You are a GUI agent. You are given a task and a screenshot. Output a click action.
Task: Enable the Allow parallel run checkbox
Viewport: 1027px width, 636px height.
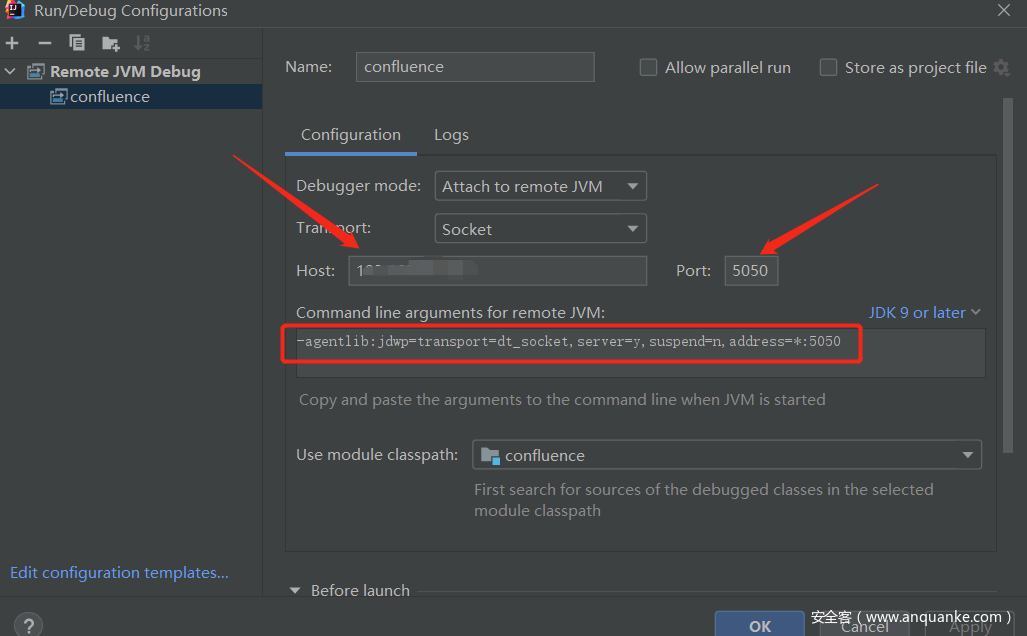648,68
